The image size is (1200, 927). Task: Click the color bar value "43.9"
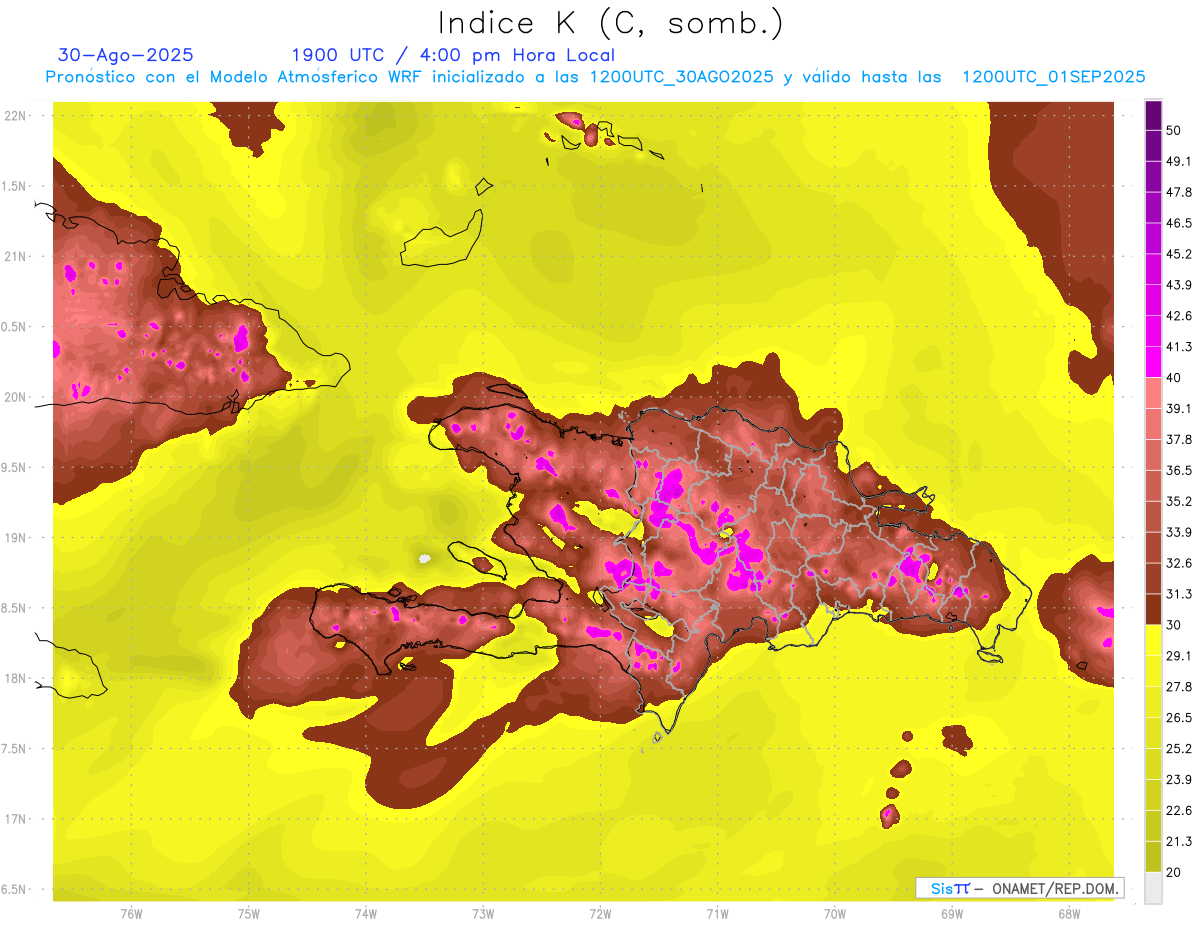point(1178,285)
